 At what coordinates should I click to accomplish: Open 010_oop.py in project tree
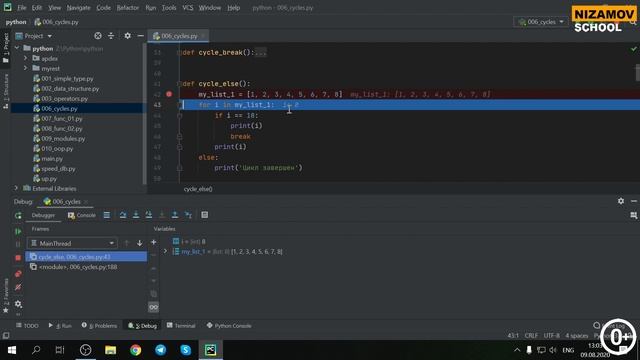[53, 149]
